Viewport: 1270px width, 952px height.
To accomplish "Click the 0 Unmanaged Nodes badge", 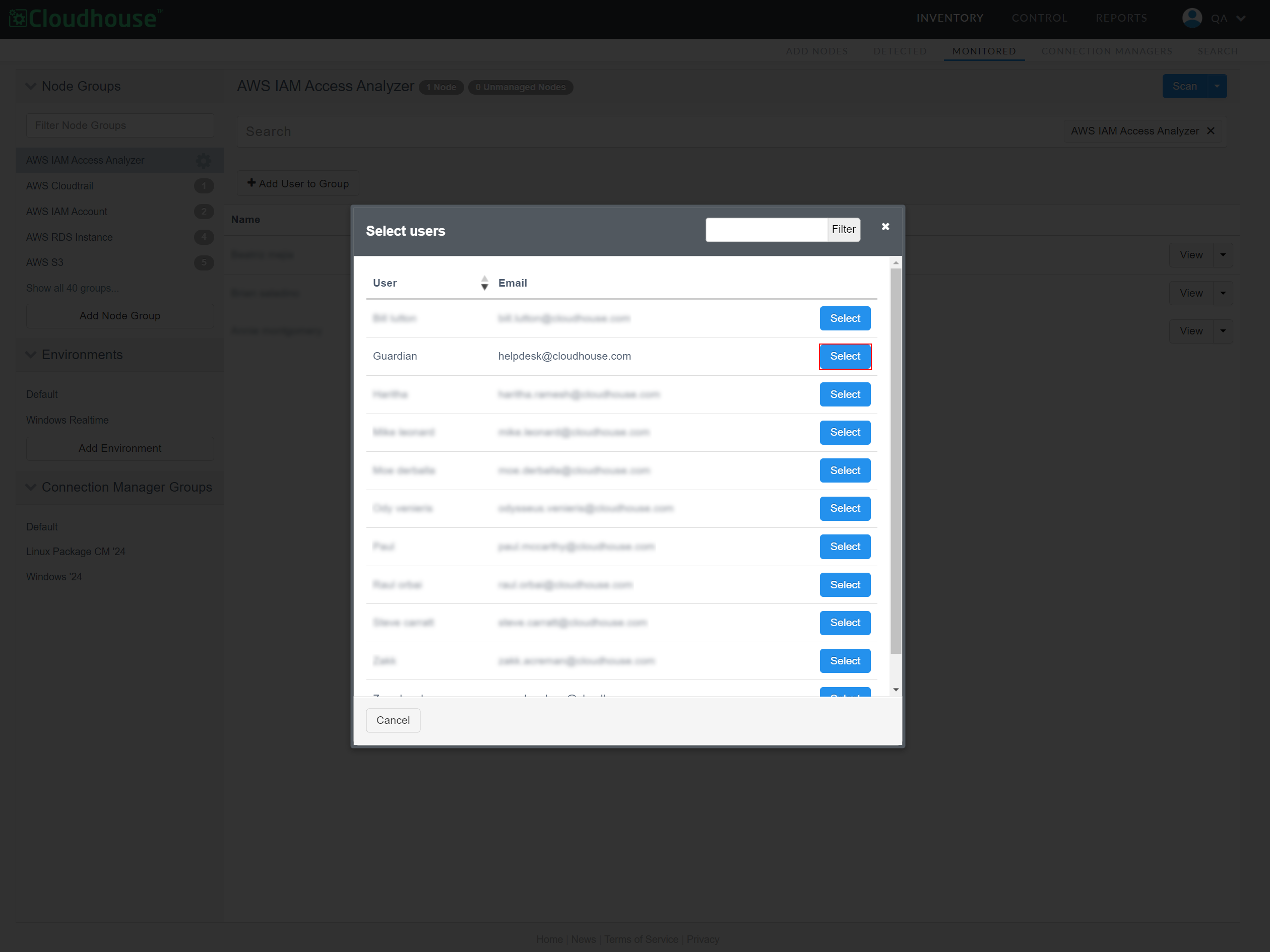I will [520, 87].
